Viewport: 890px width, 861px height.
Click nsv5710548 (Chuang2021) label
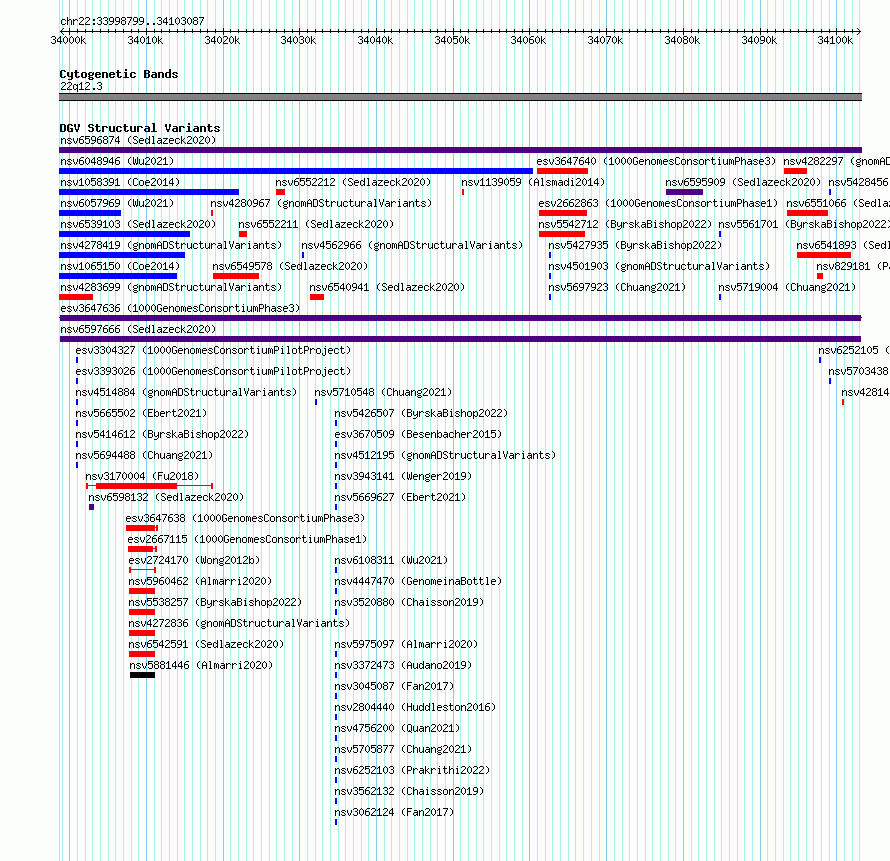coord(383,392)
